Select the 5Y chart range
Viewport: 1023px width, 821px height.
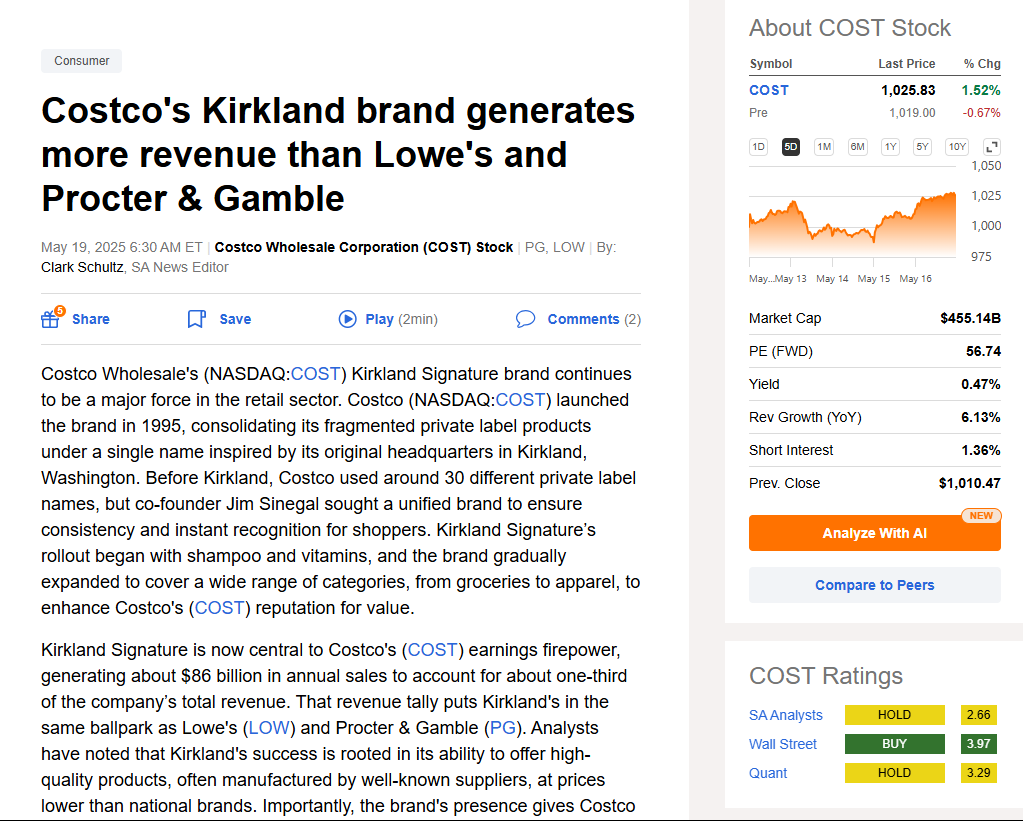pyautogui.click(x=922, y=147)
